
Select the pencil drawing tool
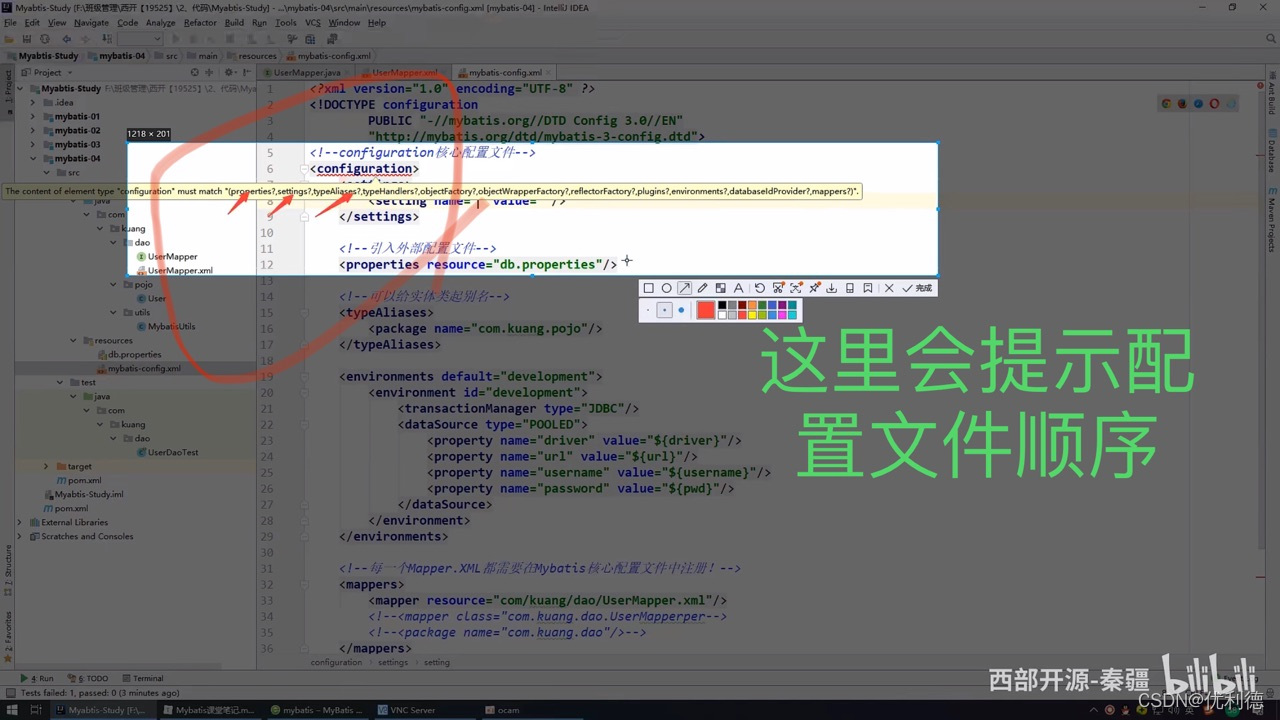(702, 288)
